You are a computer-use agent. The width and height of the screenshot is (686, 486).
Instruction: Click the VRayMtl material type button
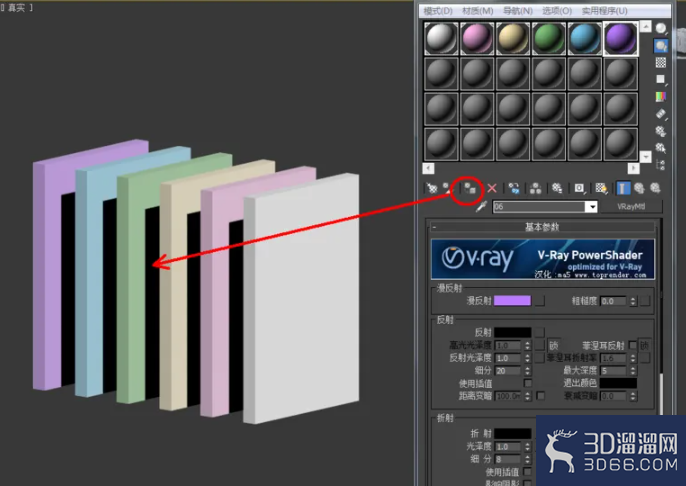(631, 206)
